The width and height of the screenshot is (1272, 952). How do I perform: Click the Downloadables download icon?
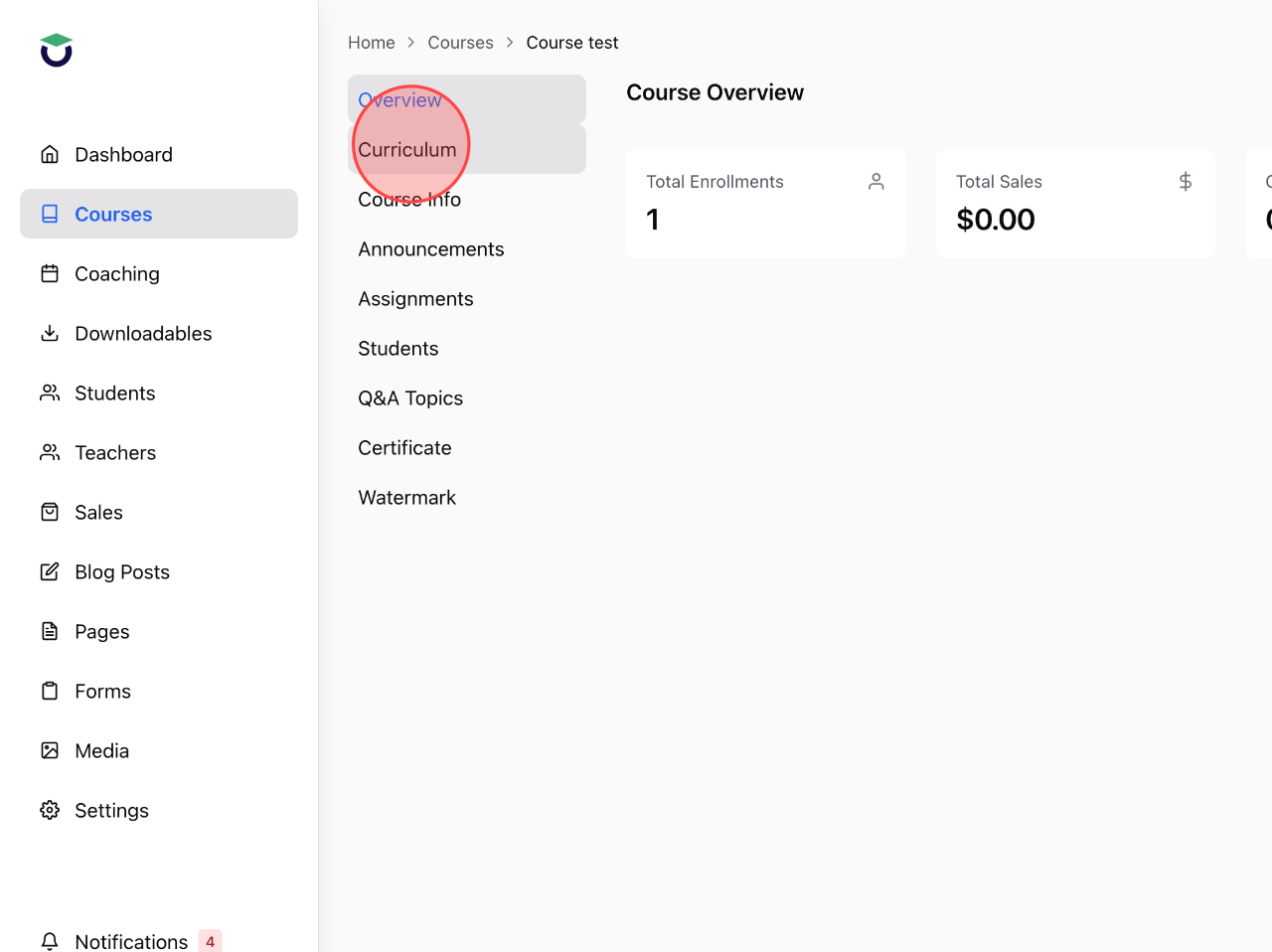[50, 333]
